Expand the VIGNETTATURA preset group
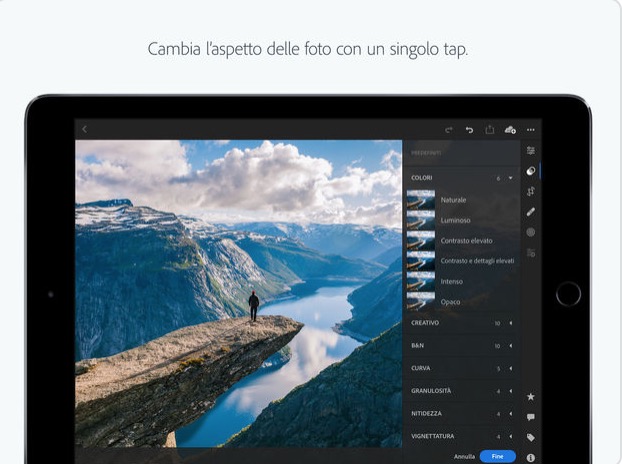 point(462,436)
